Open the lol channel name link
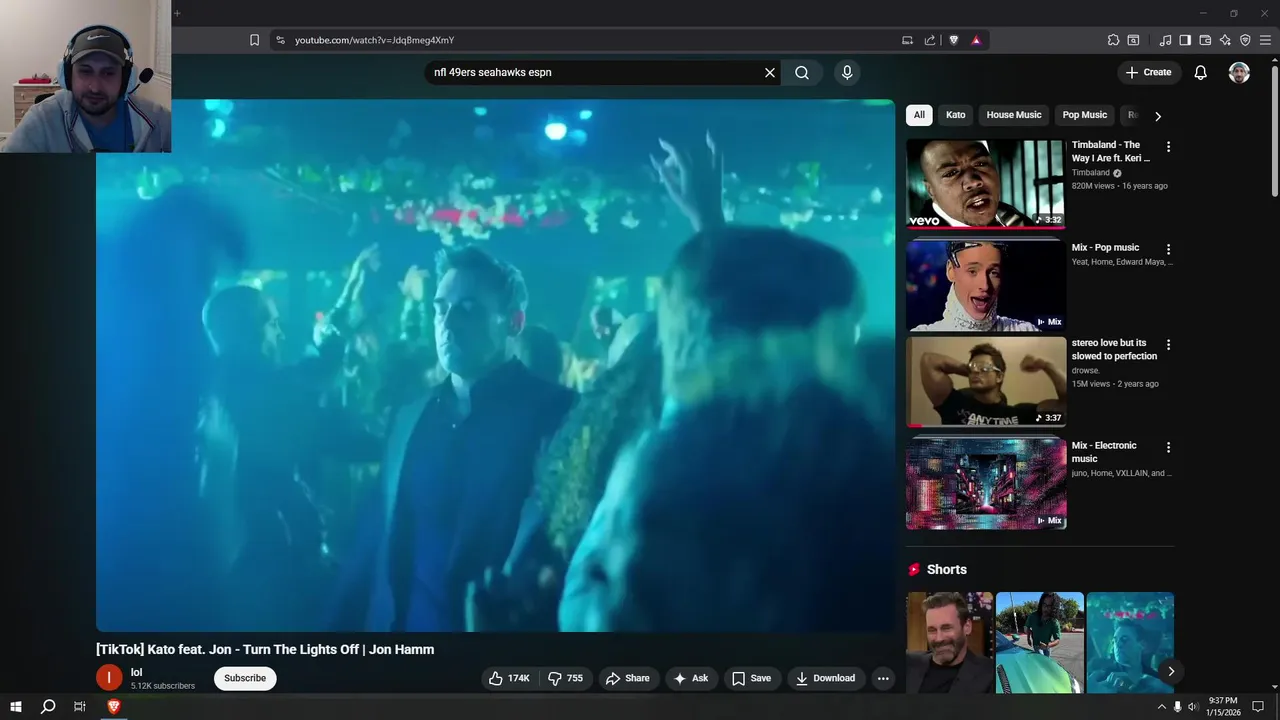Viewport: 1280px width, 720px height. (x=137, y=672)
